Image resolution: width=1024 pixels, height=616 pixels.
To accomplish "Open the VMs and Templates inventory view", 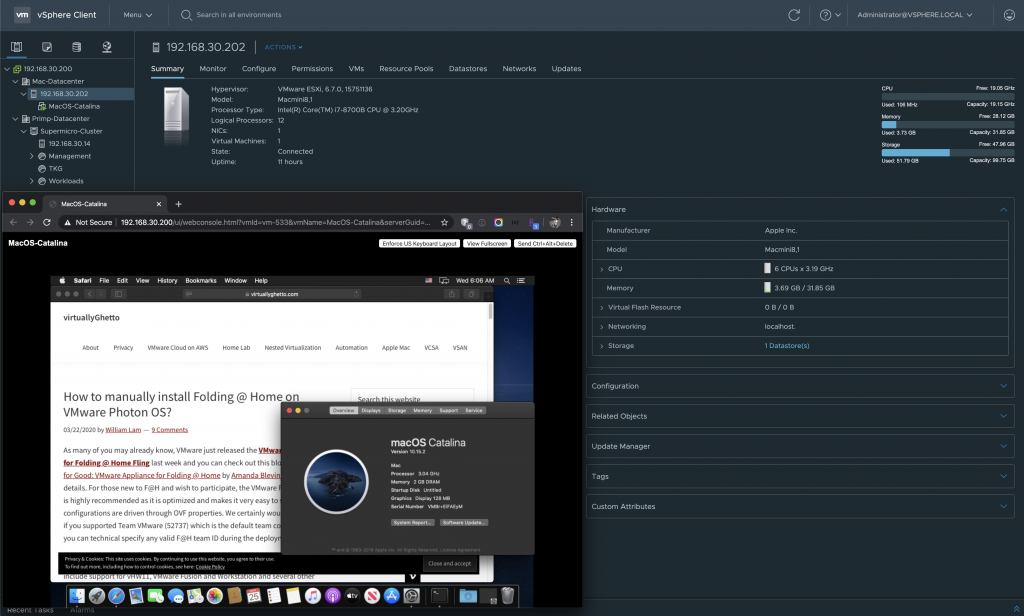I will pyautogui.click(x=47, y=47).
